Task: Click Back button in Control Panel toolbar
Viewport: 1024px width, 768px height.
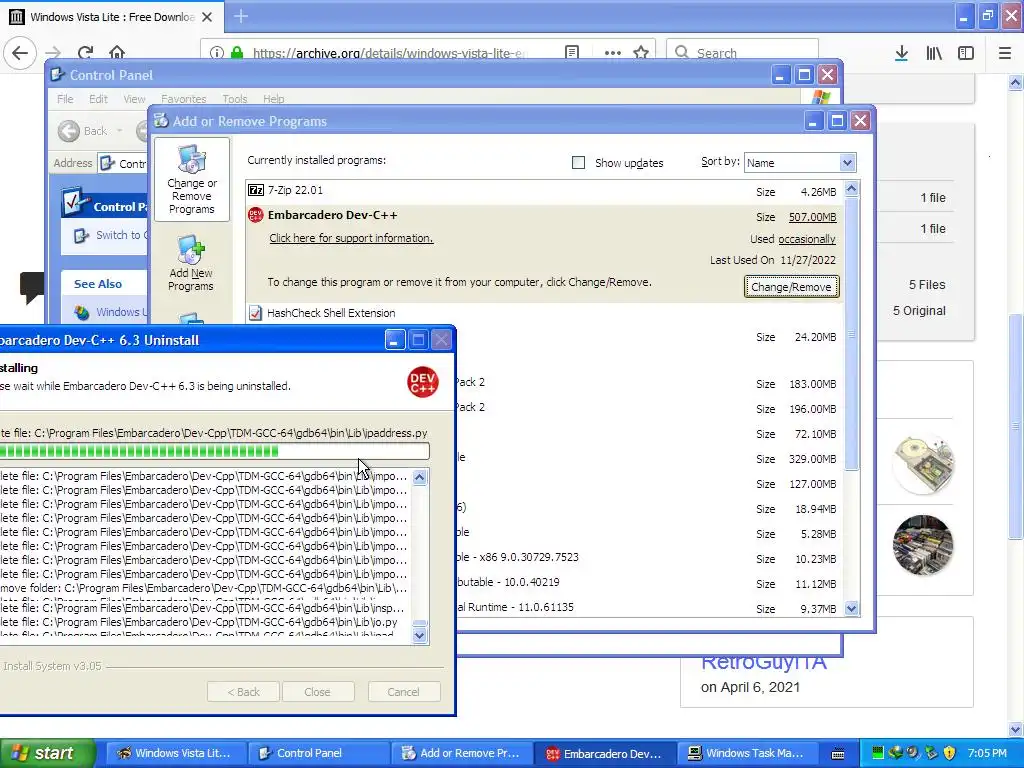Action: pos(82,131)
